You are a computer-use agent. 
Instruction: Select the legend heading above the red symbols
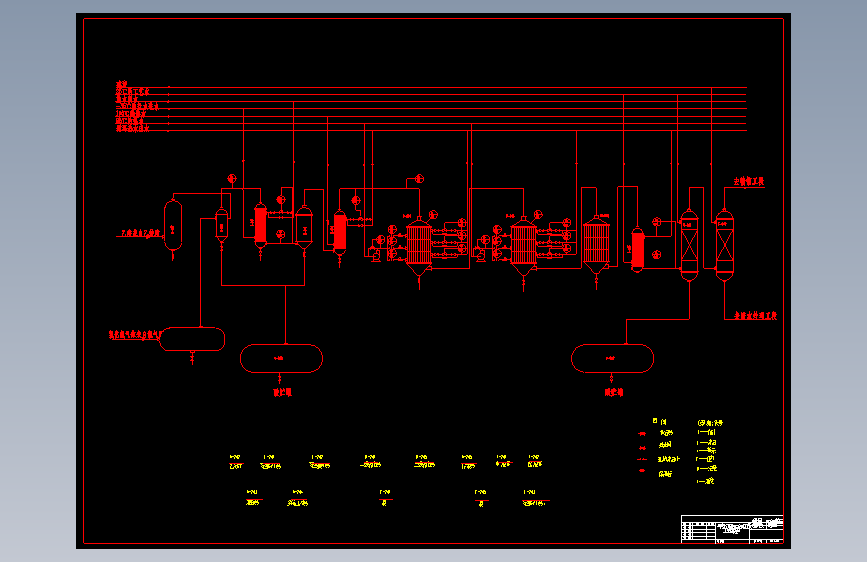659,422
